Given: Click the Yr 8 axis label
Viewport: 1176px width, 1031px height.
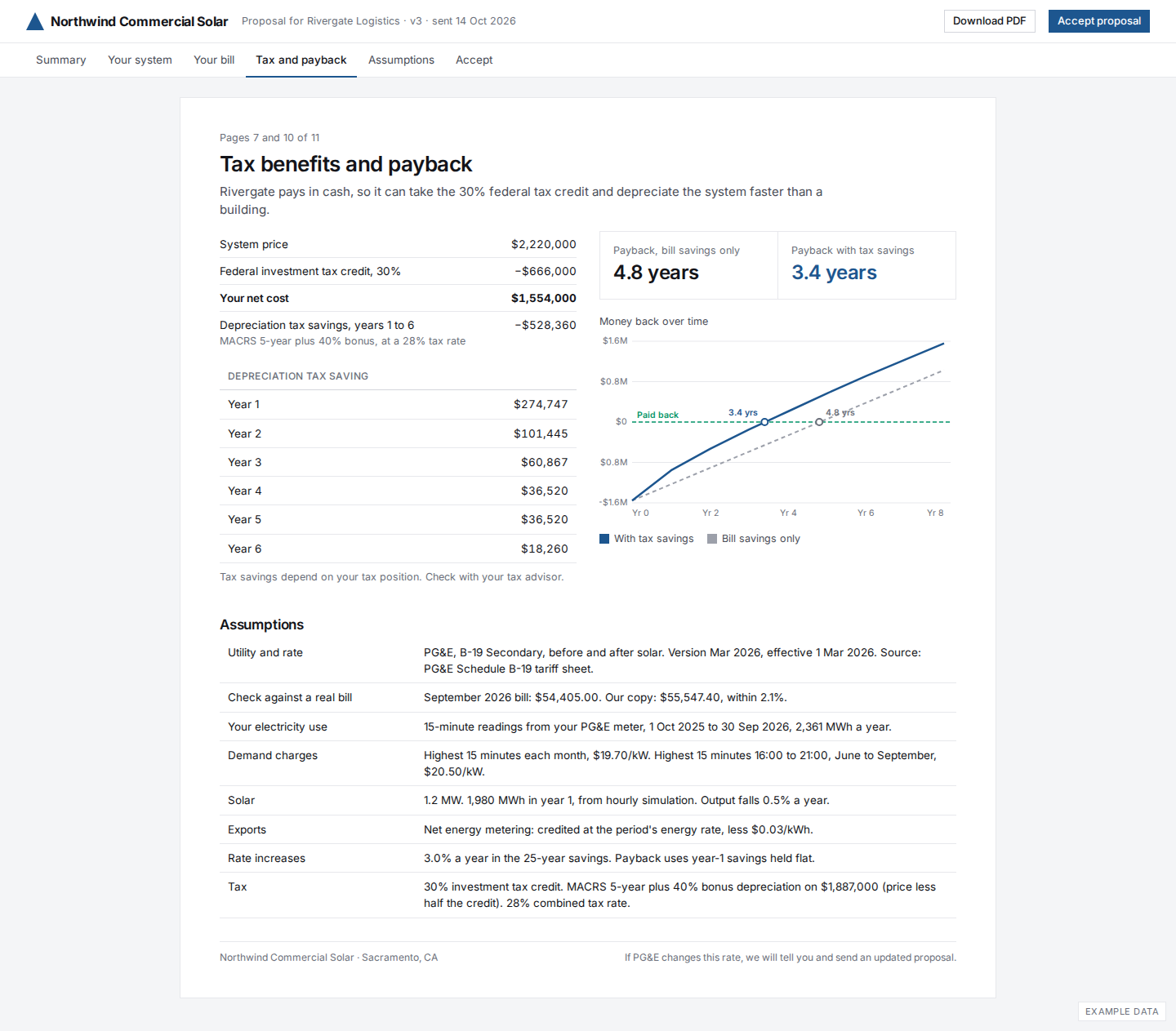Looking at the screenshot, I should click(x=935, y=513).
